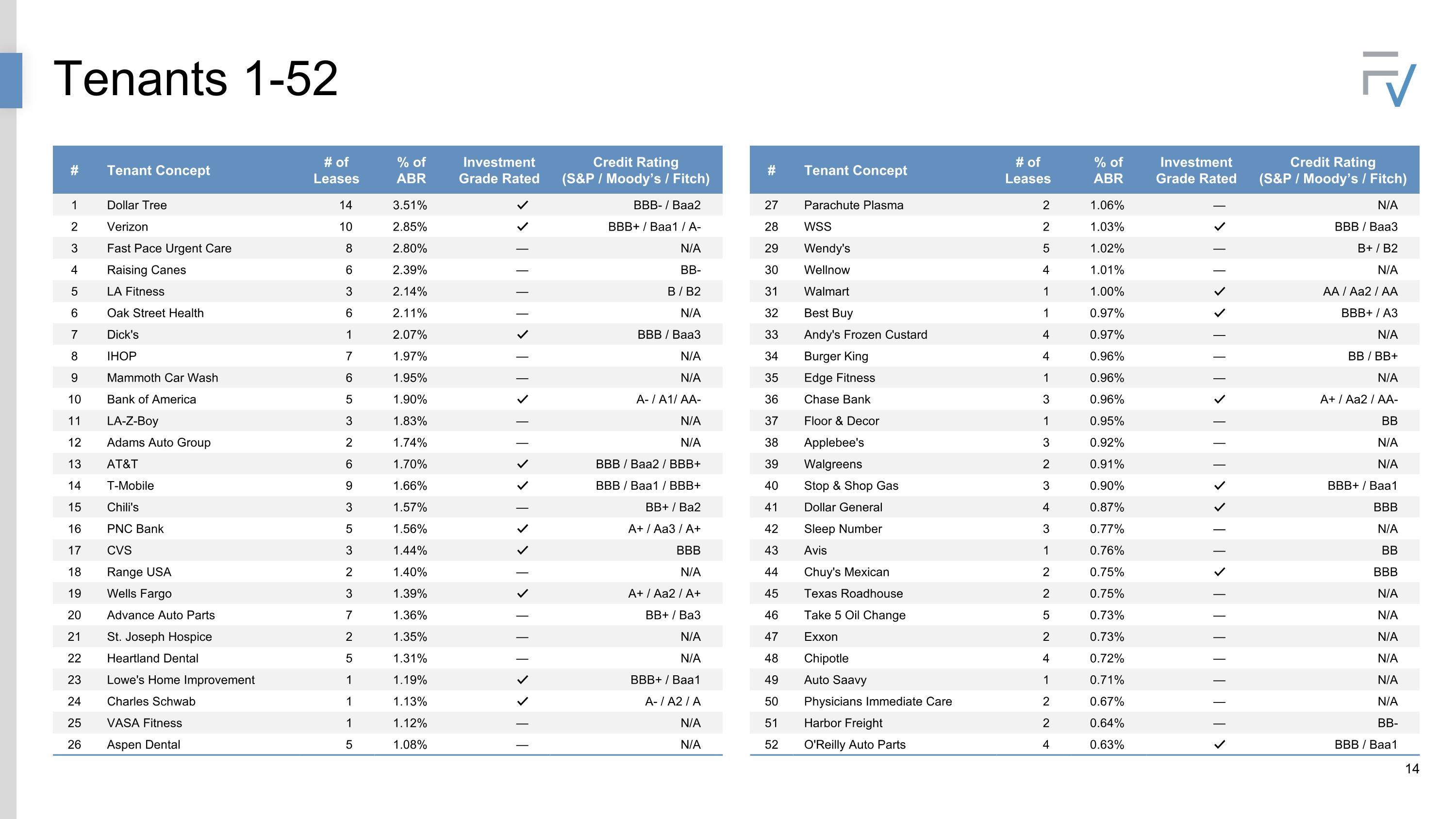Select the Tenants 1-52 title
The image size is (1456, 819).
tap(196, 79)
